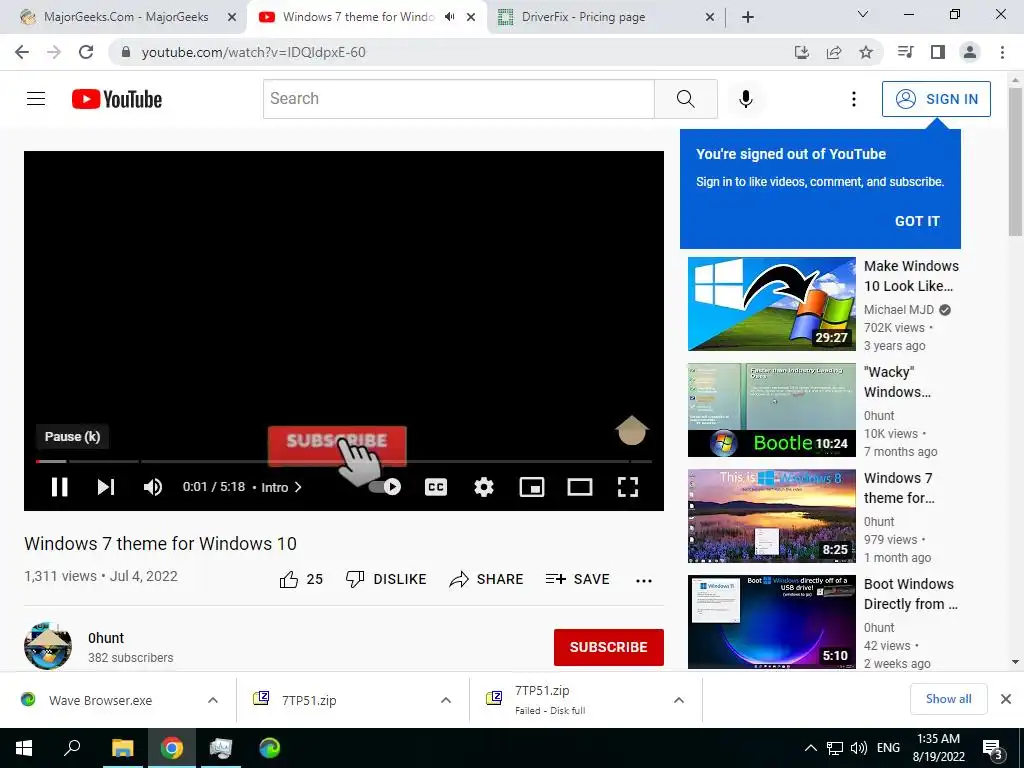Open the Windows Start menu
This screenshot has height=768, width=1024.
click(24, 748)
